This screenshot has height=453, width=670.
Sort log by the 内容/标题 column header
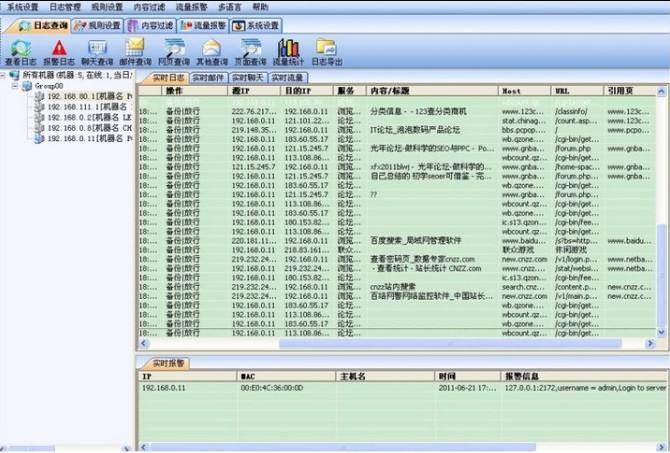[x=432, y=91]
